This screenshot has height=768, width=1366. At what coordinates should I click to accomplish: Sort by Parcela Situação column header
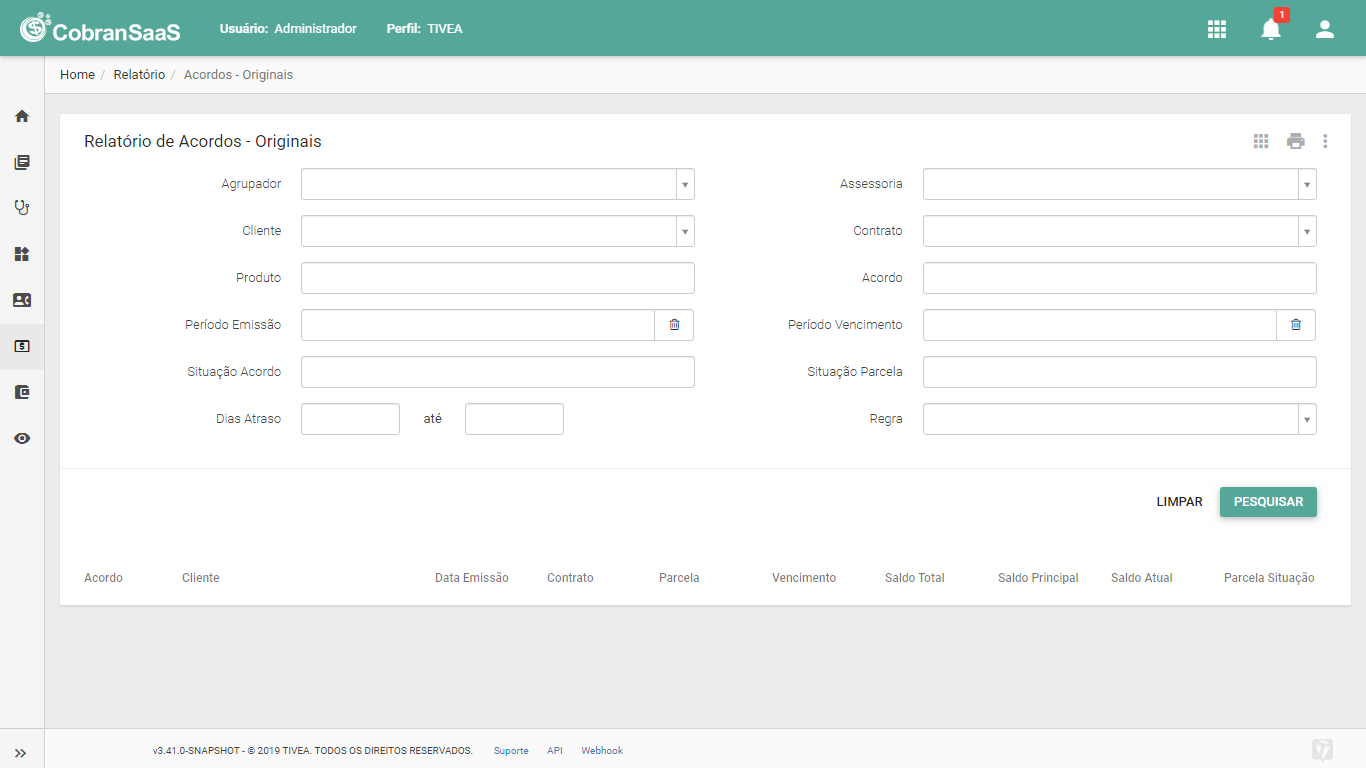[1269, 578]
